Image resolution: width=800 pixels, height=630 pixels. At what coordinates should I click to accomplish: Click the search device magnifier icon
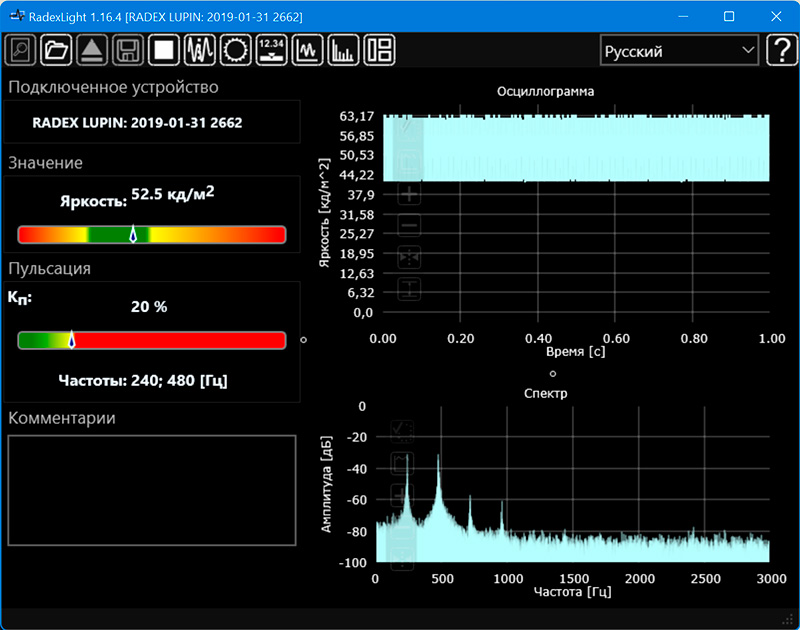tap(21, 49)
